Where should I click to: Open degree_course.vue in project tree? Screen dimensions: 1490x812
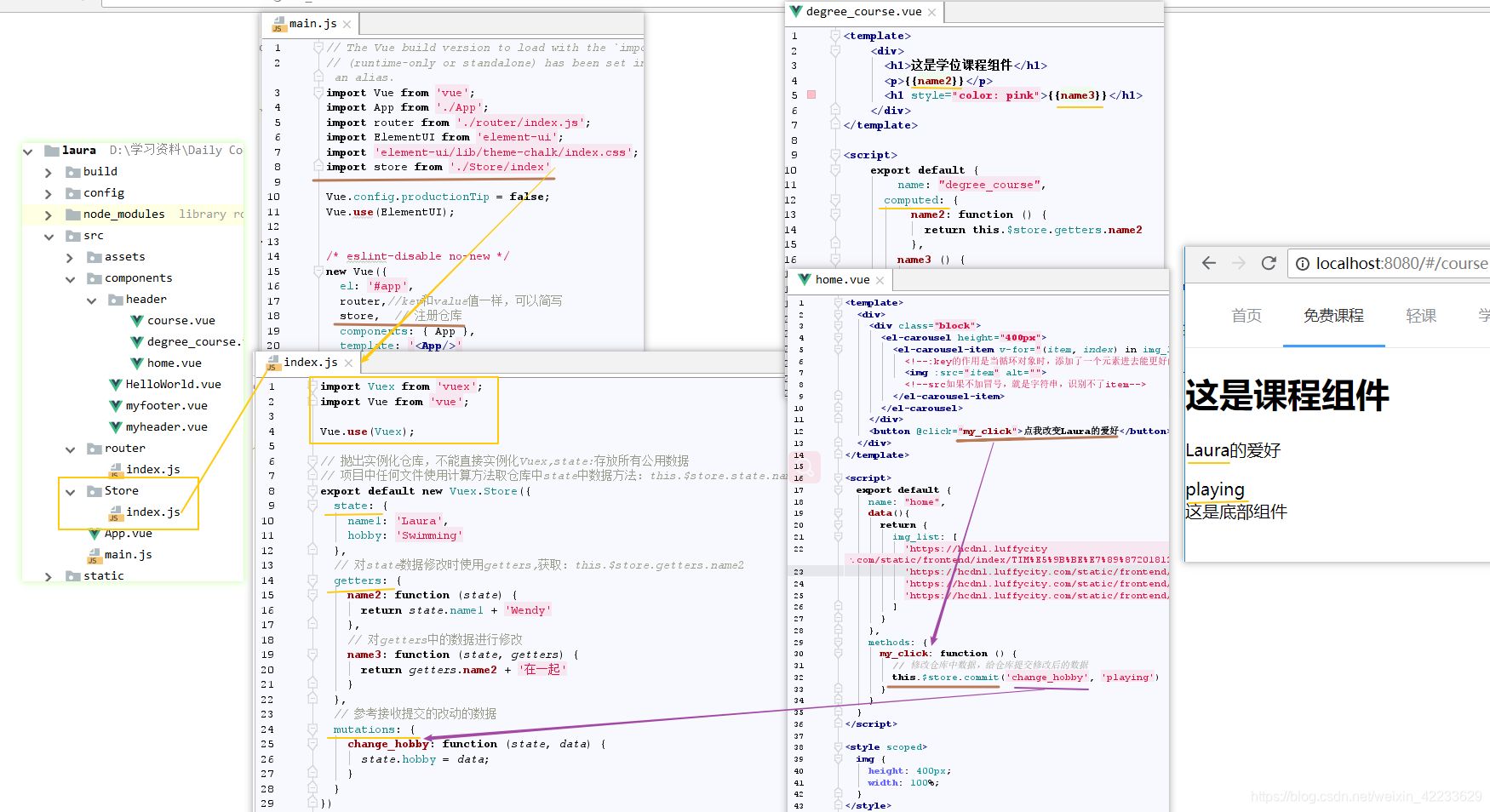(x=195, y=342)
